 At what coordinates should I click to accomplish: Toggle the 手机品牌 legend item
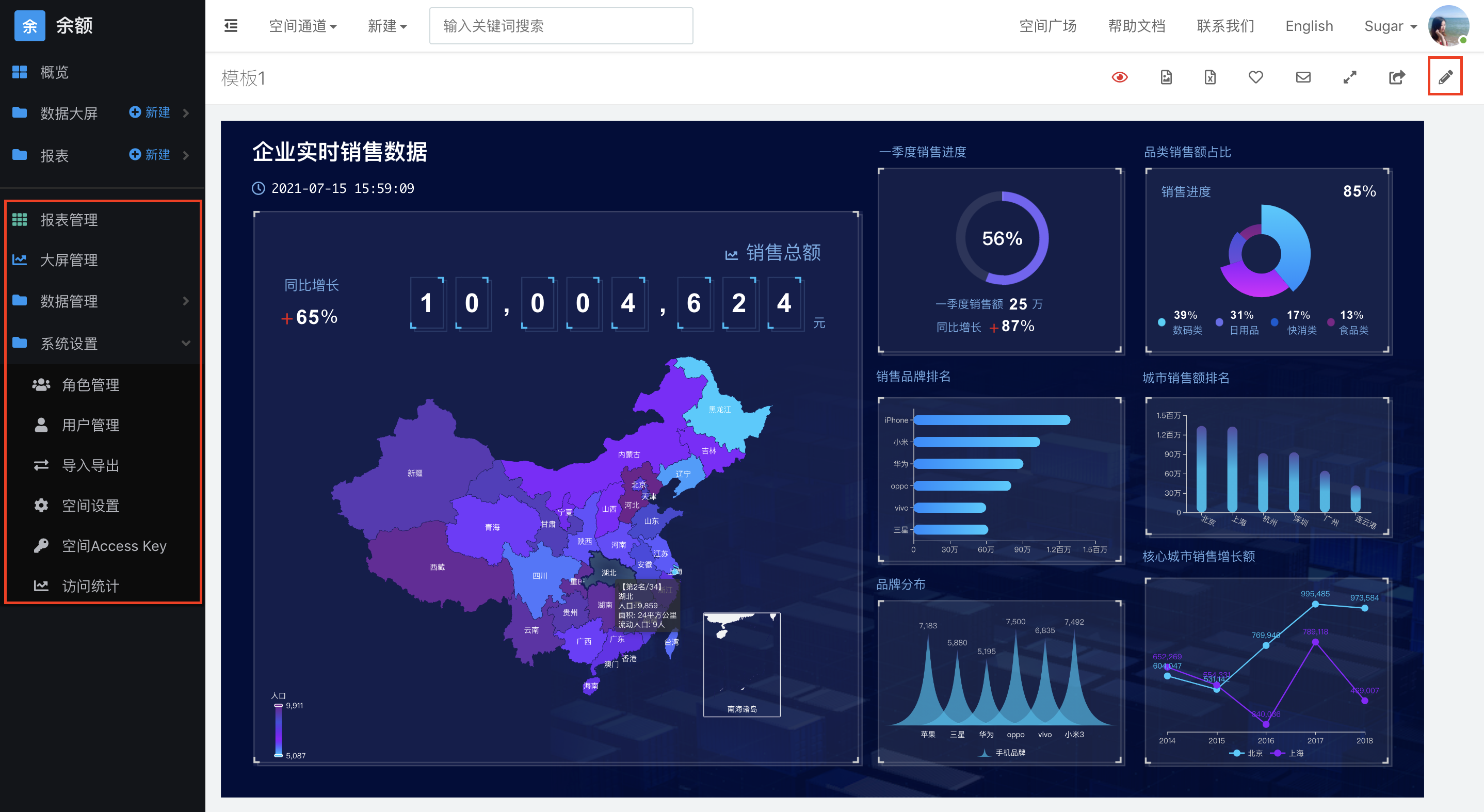(1002, 752)
